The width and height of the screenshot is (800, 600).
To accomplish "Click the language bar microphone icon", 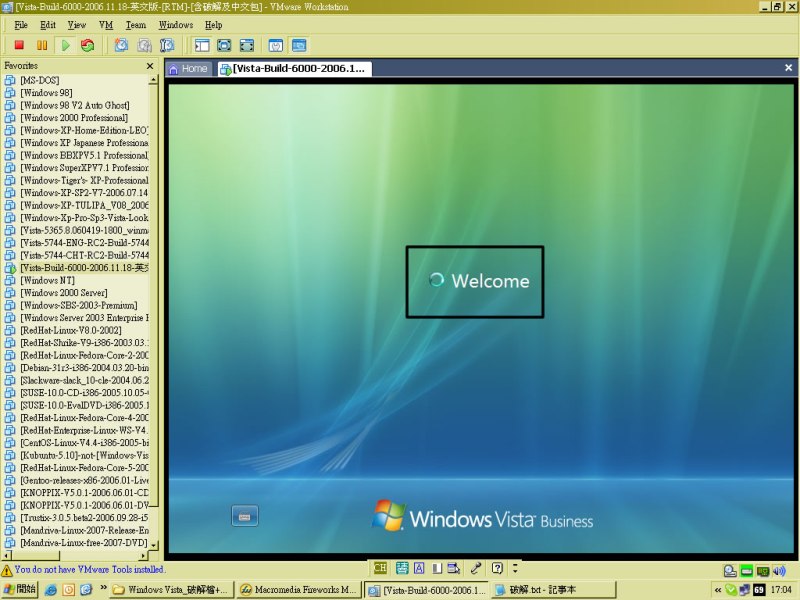I will tap(476, 568).
